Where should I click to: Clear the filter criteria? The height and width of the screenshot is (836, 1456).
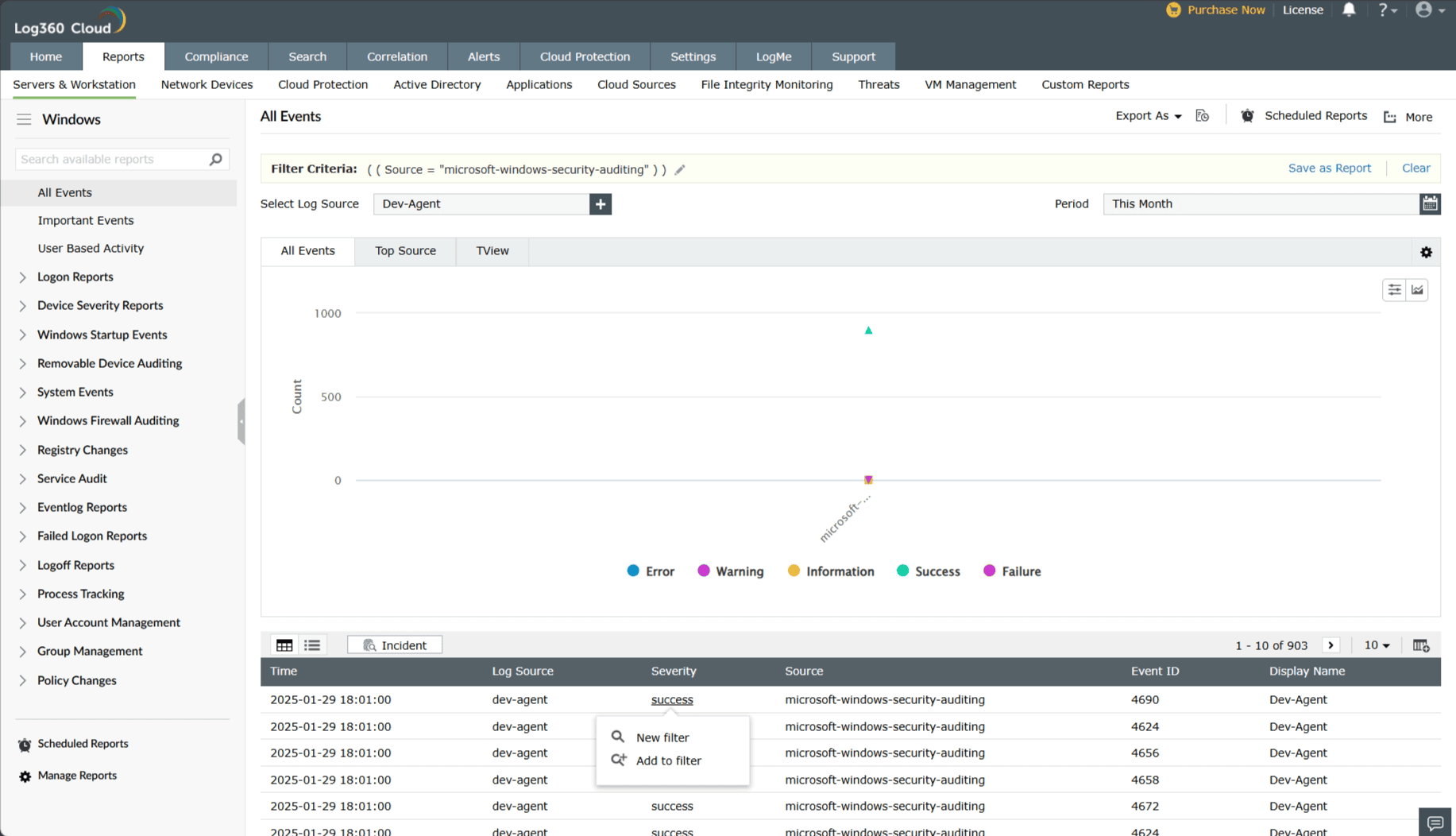tap(1415, 168)
